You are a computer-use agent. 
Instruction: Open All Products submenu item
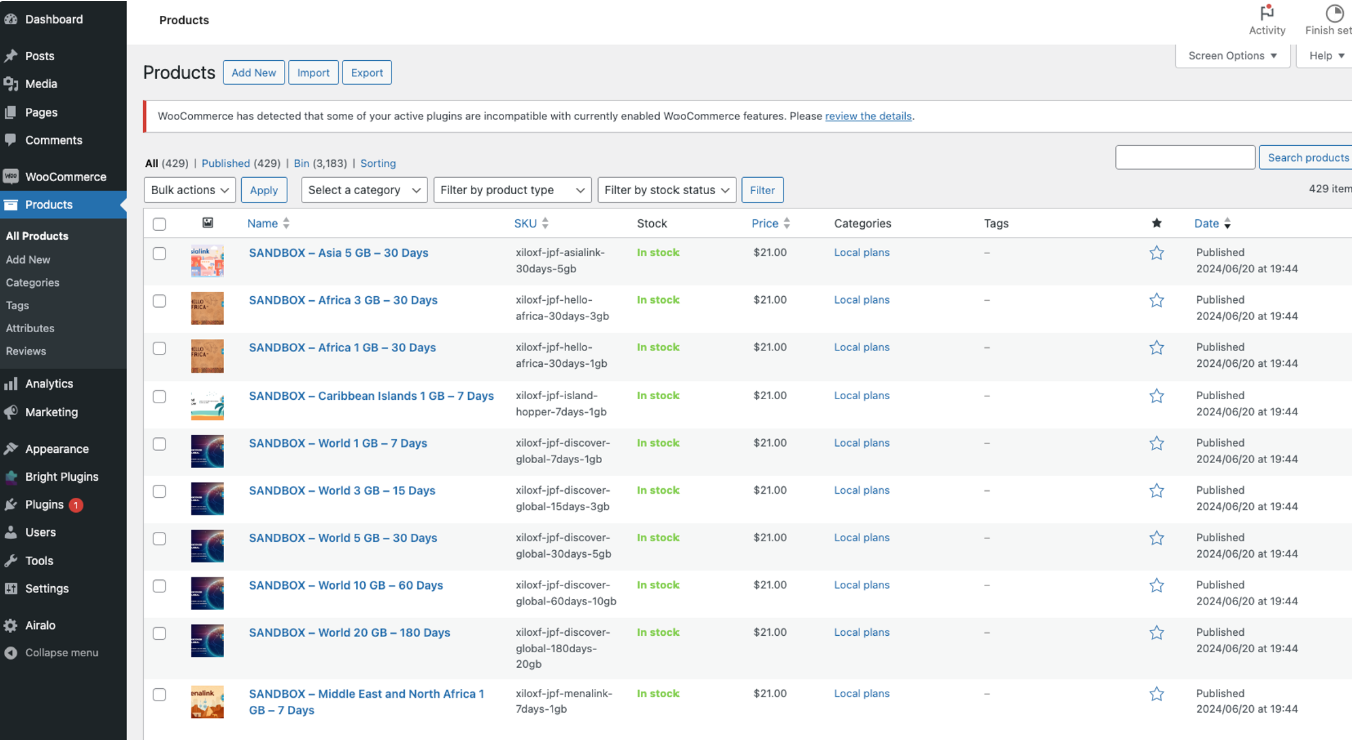37,236
